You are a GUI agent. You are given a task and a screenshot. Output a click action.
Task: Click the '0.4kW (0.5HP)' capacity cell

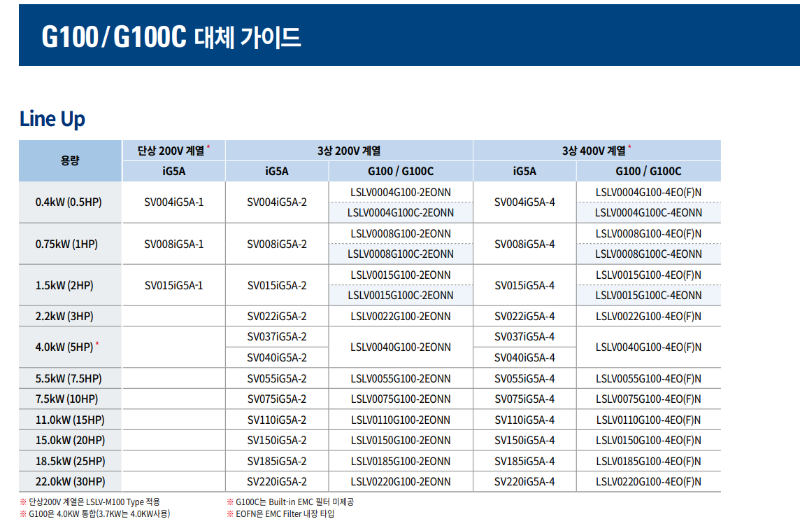[x=69, y=202]
